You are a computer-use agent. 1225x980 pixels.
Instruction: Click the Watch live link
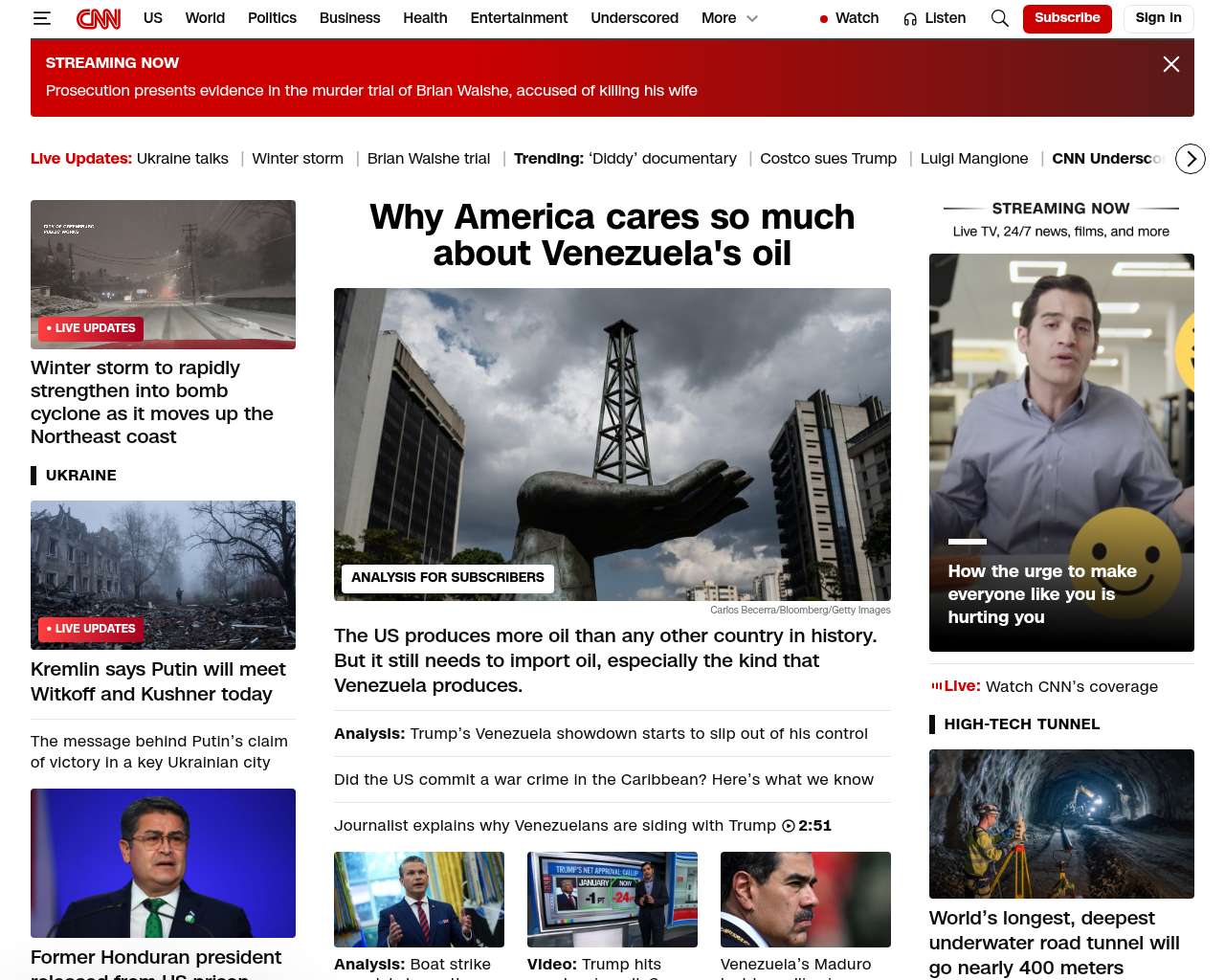tap(850, 18)
